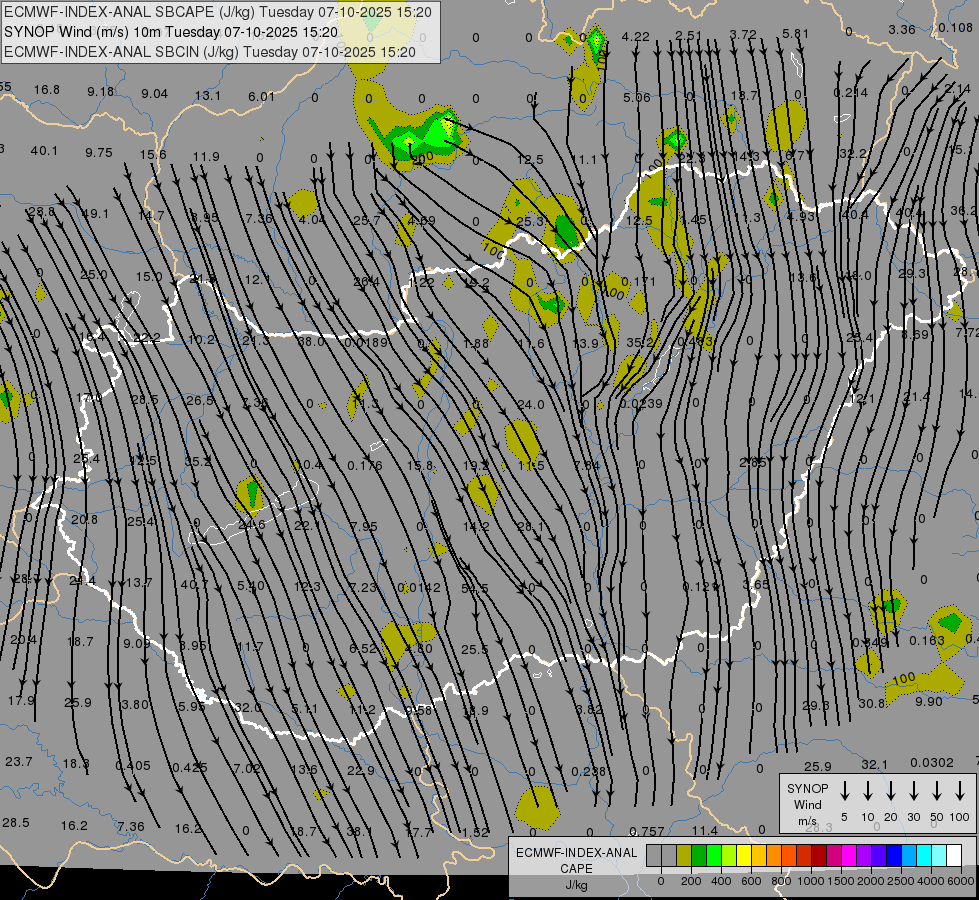This screenshot has width=979, height=900.
Task: Select the dark green CAPE legend swatch
Action: tap(699, 856)
